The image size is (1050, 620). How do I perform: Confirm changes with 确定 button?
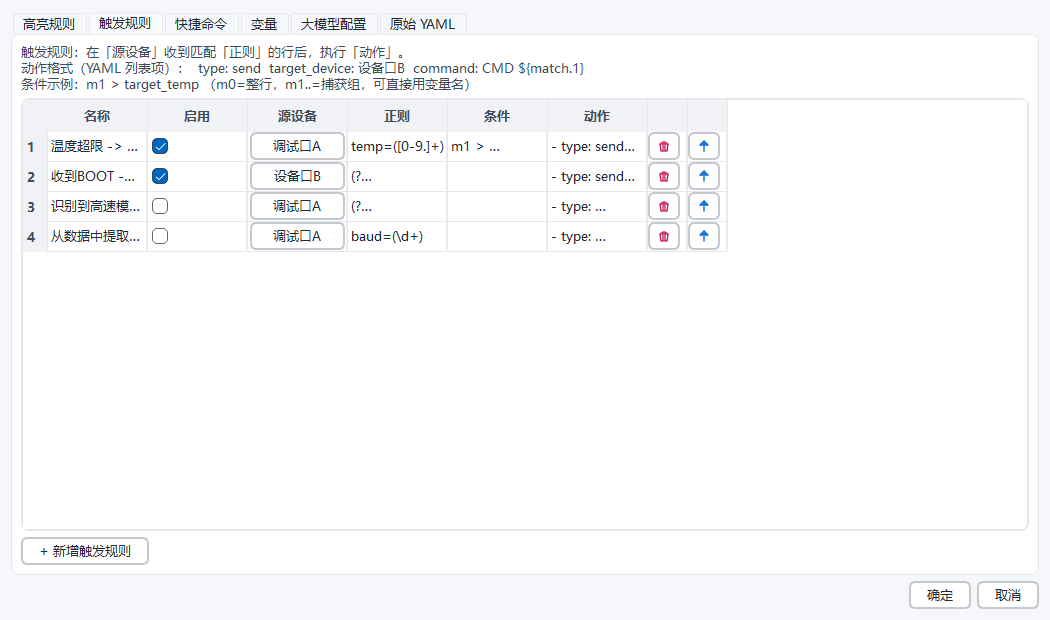pos(940,595)
